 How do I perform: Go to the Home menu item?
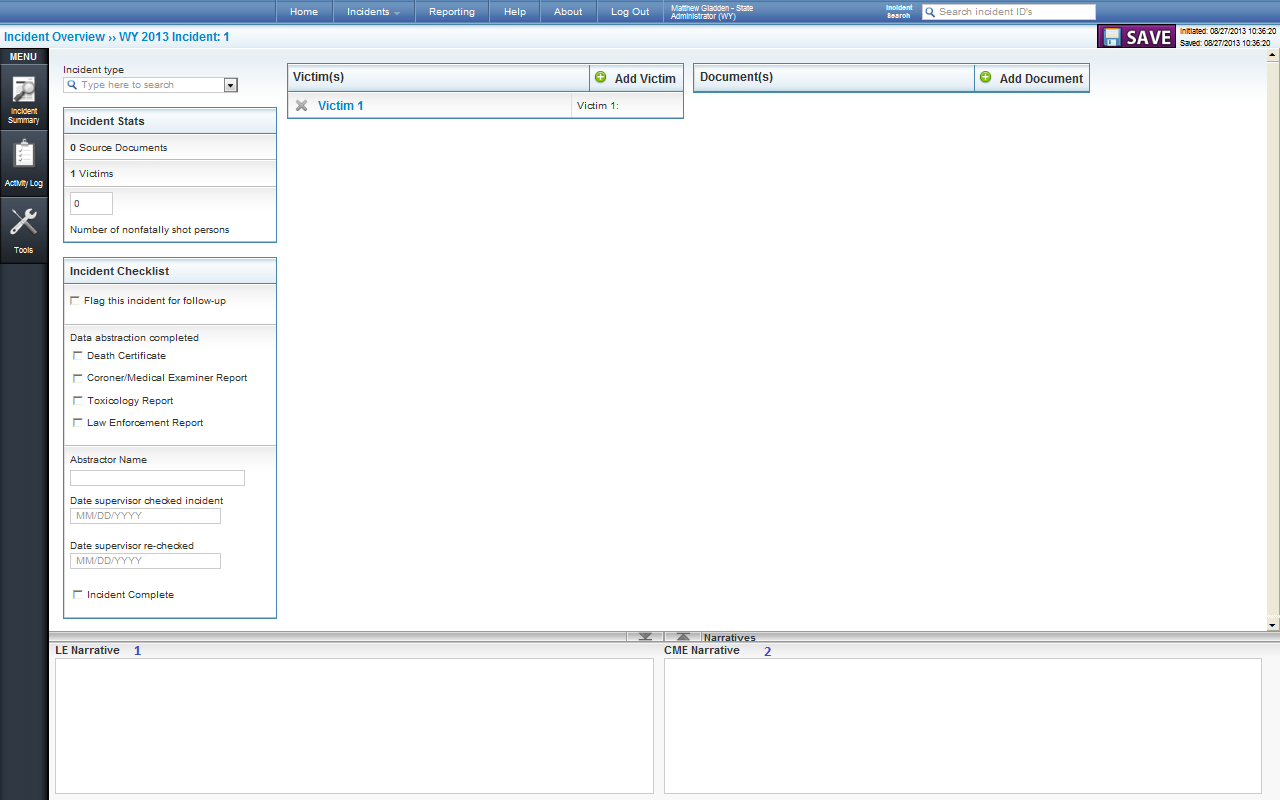[304, 12]
